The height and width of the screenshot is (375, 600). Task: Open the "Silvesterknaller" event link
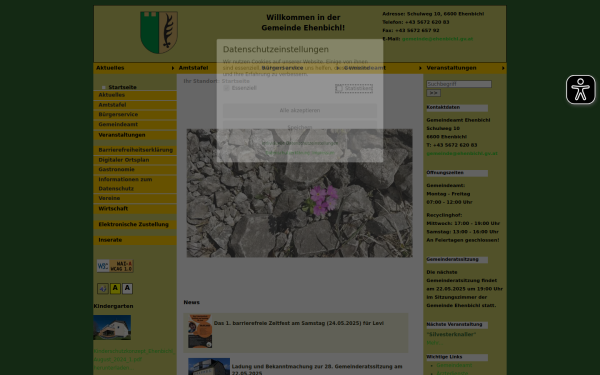click(451, 334)
